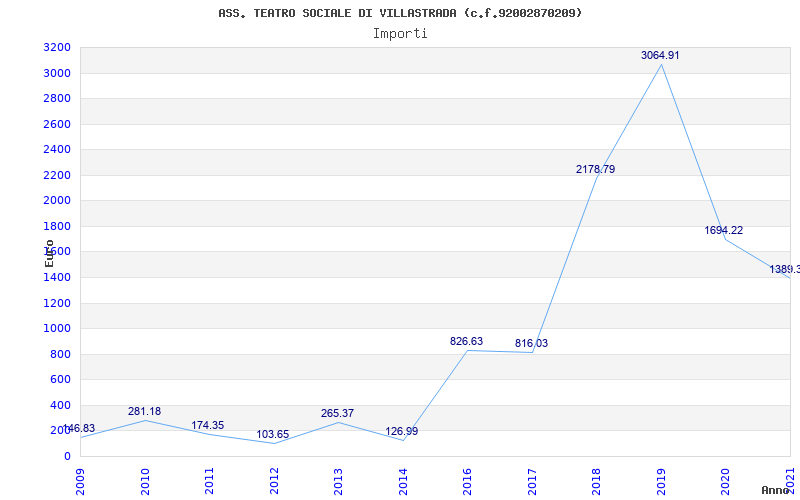Viewport: 800px width, 500px height.
Task: Click the Anno x-axis title
Action: [776, 490]
